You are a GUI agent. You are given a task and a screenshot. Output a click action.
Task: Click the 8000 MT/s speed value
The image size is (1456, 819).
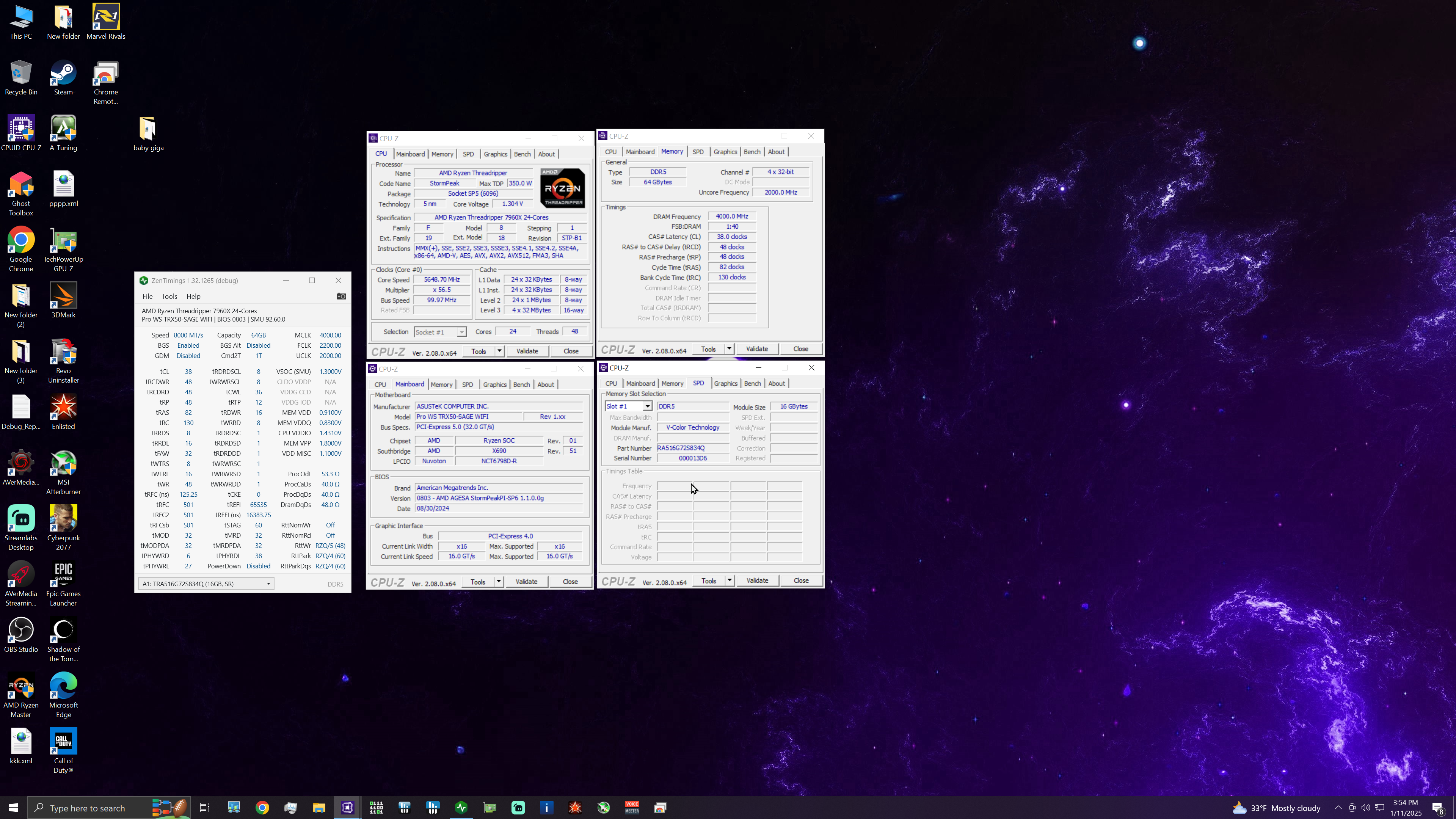(188, 335)
